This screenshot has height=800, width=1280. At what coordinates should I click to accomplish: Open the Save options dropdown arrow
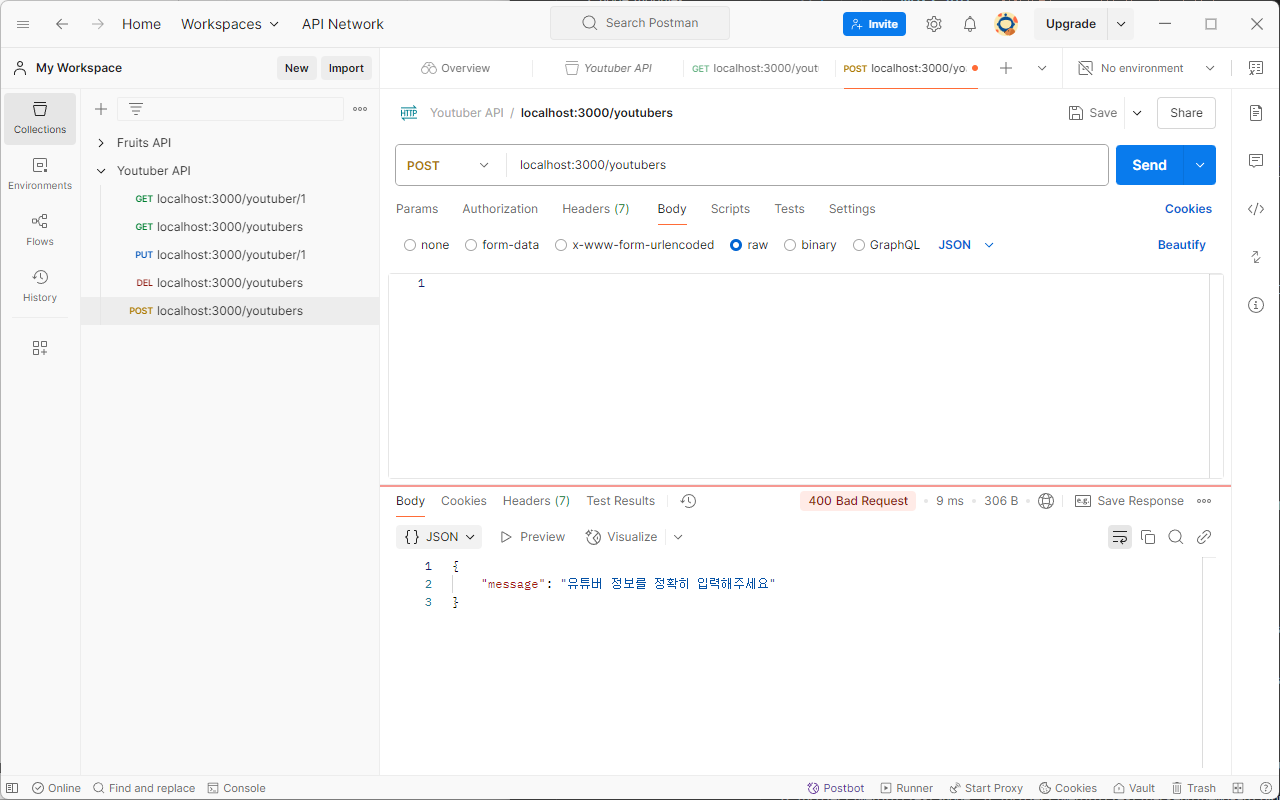pos(1137,113)
